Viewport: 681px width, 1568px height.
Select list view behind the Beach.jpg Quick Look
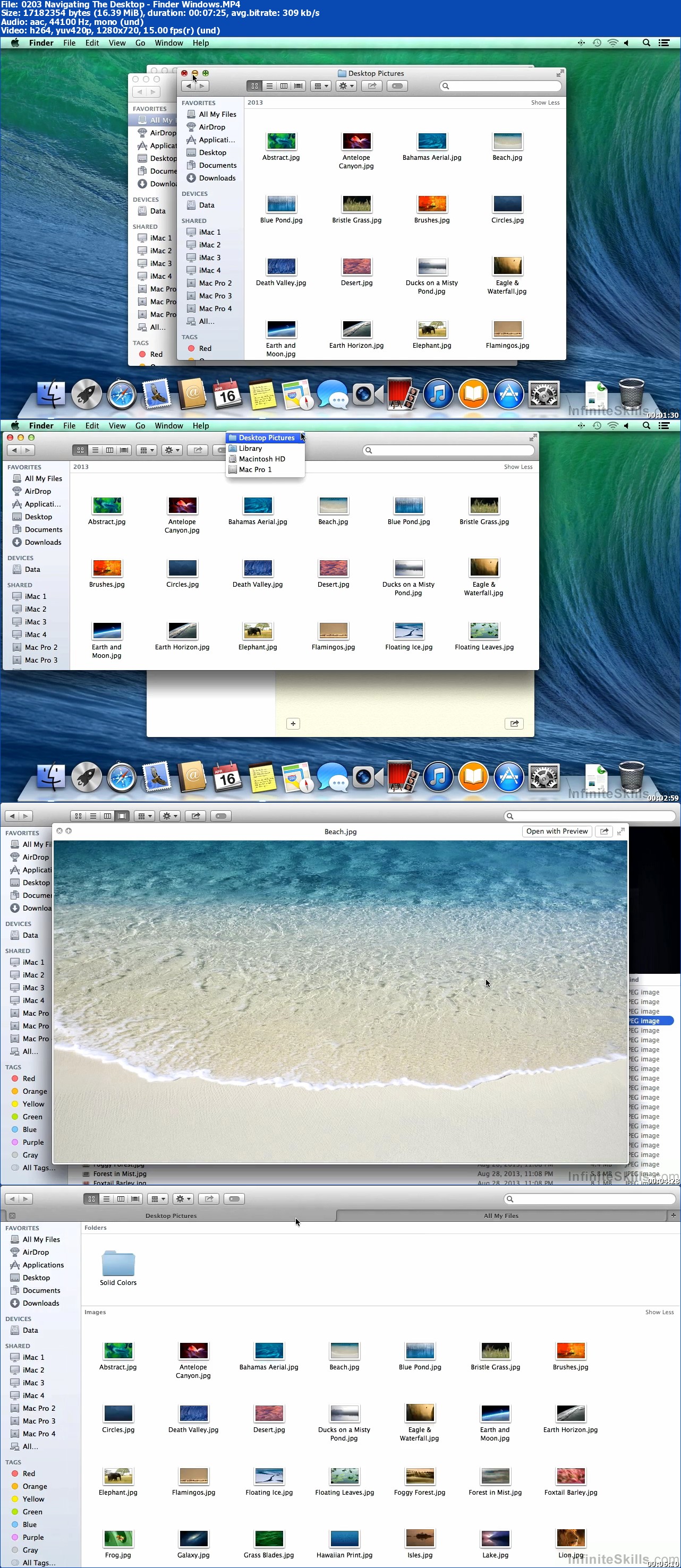click(92, 816)
